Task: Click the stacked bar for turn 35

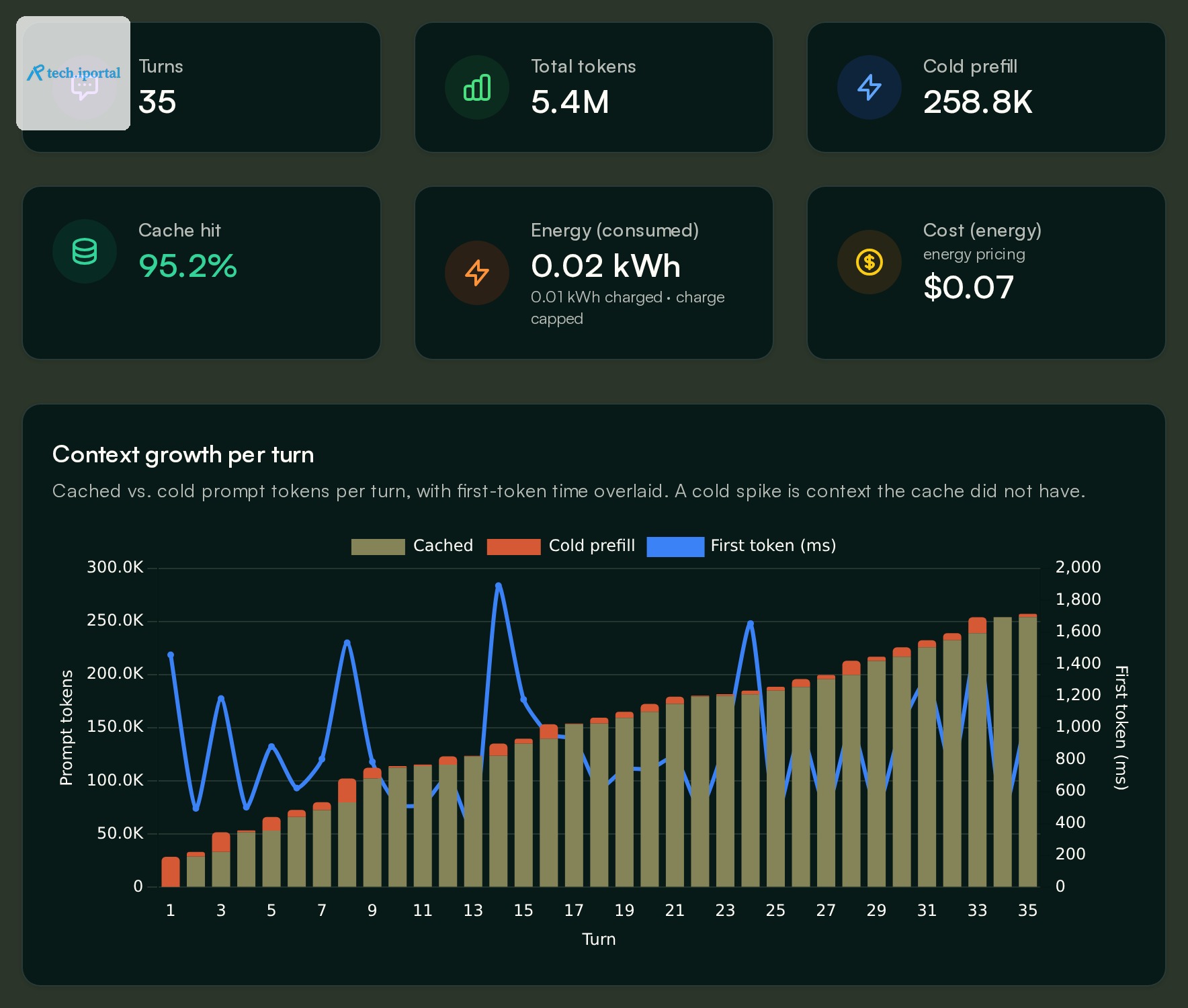Action: click(1027, 751)
